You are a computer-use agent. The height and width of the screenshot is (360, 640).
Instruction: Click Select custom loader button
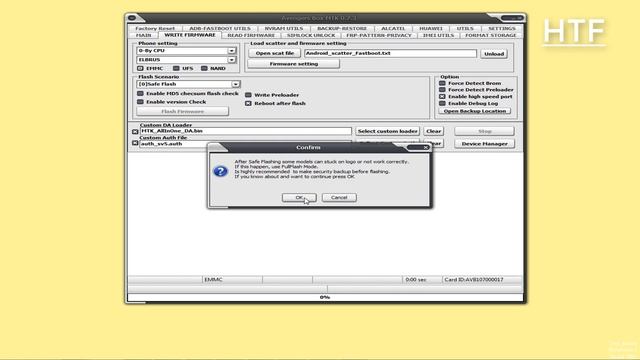coord(388,131)
